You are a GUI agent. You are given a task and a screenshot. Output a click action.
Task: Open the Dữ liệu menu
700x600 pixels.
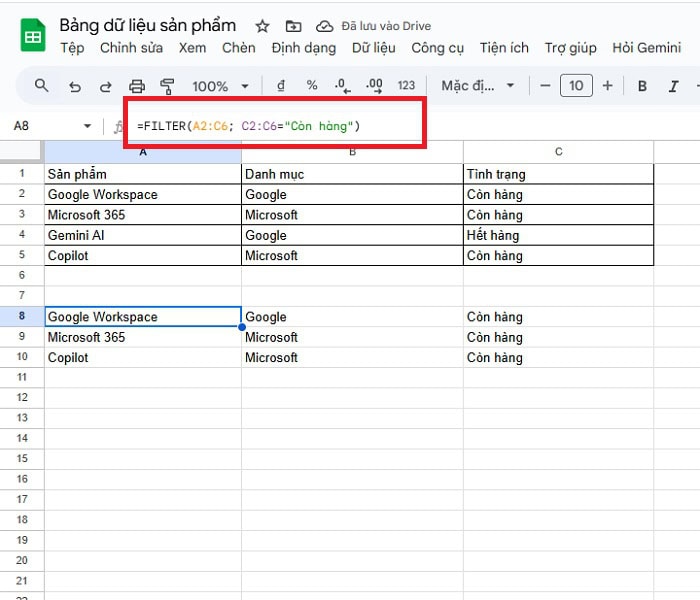tap(374, 48)
